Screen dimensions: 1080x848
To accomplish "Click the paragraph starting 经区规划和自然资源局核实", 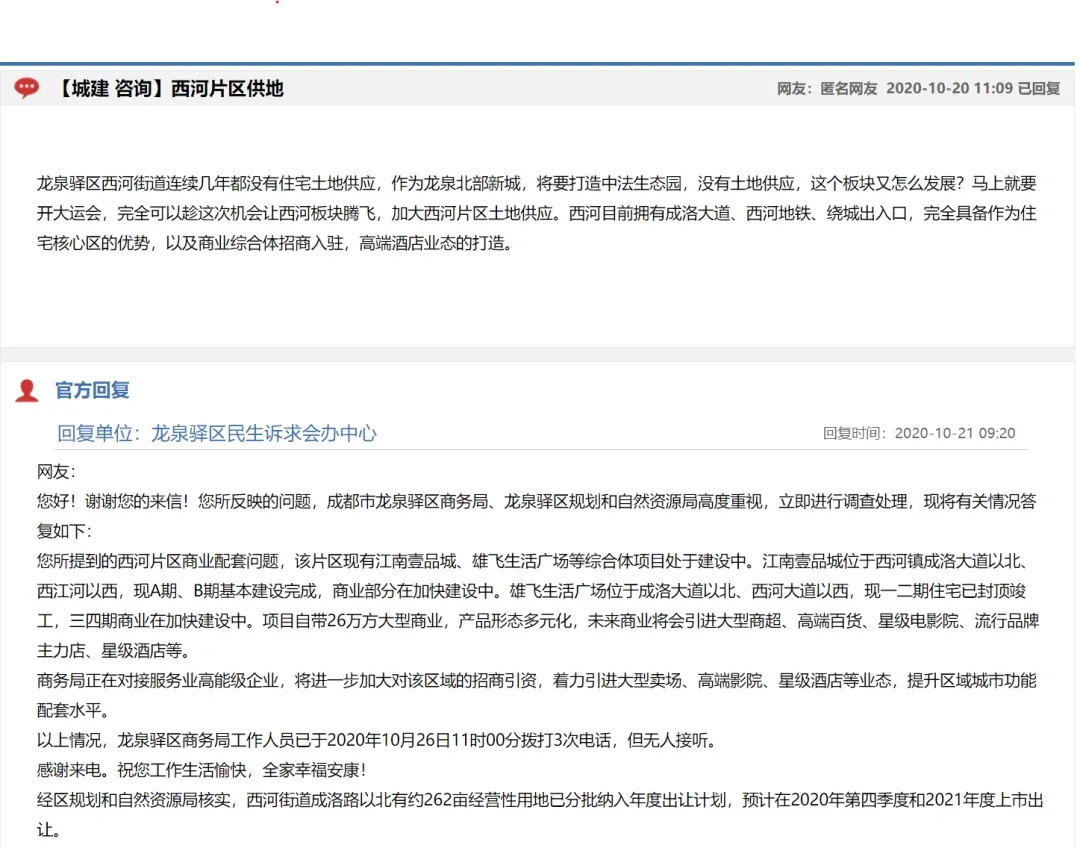I will pos(540,814).
